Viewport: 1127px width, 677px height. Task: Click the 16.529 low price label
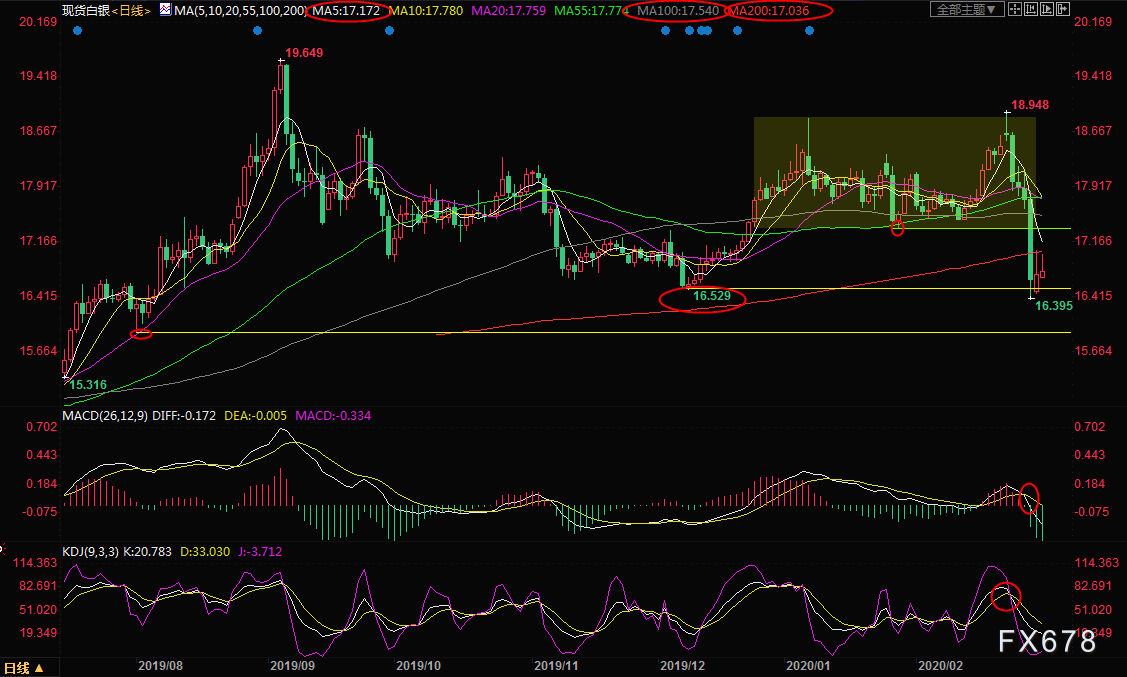pyautogui.click(x=712, y=296)
